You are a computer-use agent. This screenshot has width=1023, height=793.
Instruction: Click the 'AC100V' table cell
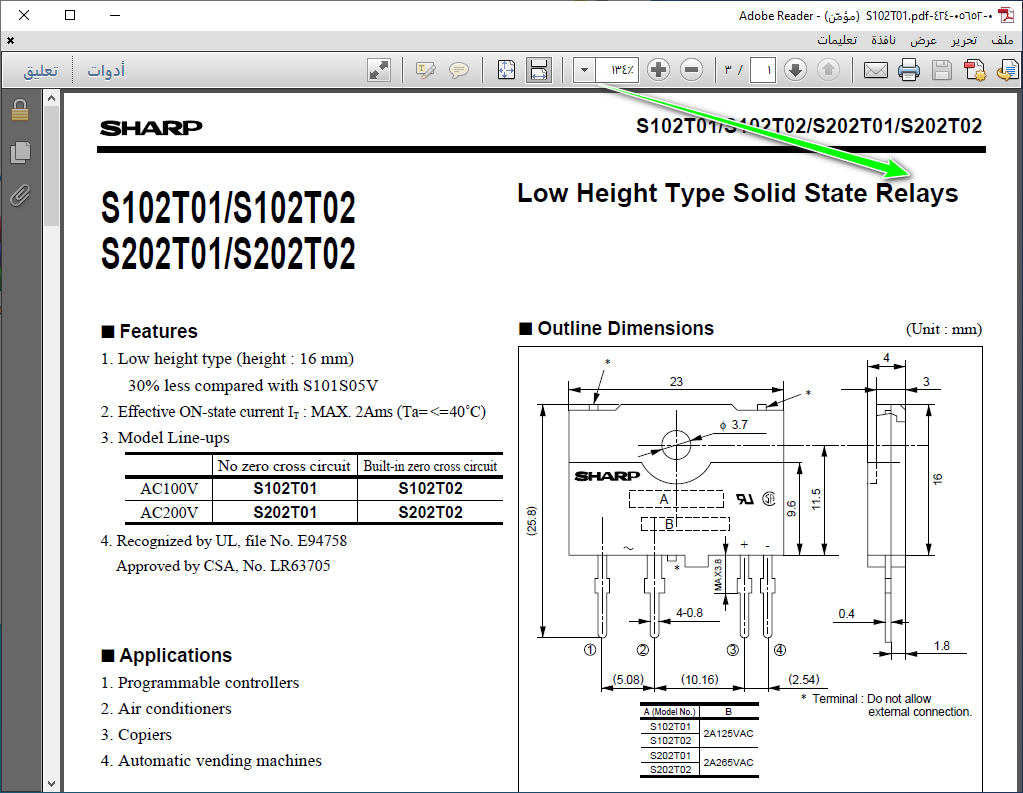[x=169, y=489]
